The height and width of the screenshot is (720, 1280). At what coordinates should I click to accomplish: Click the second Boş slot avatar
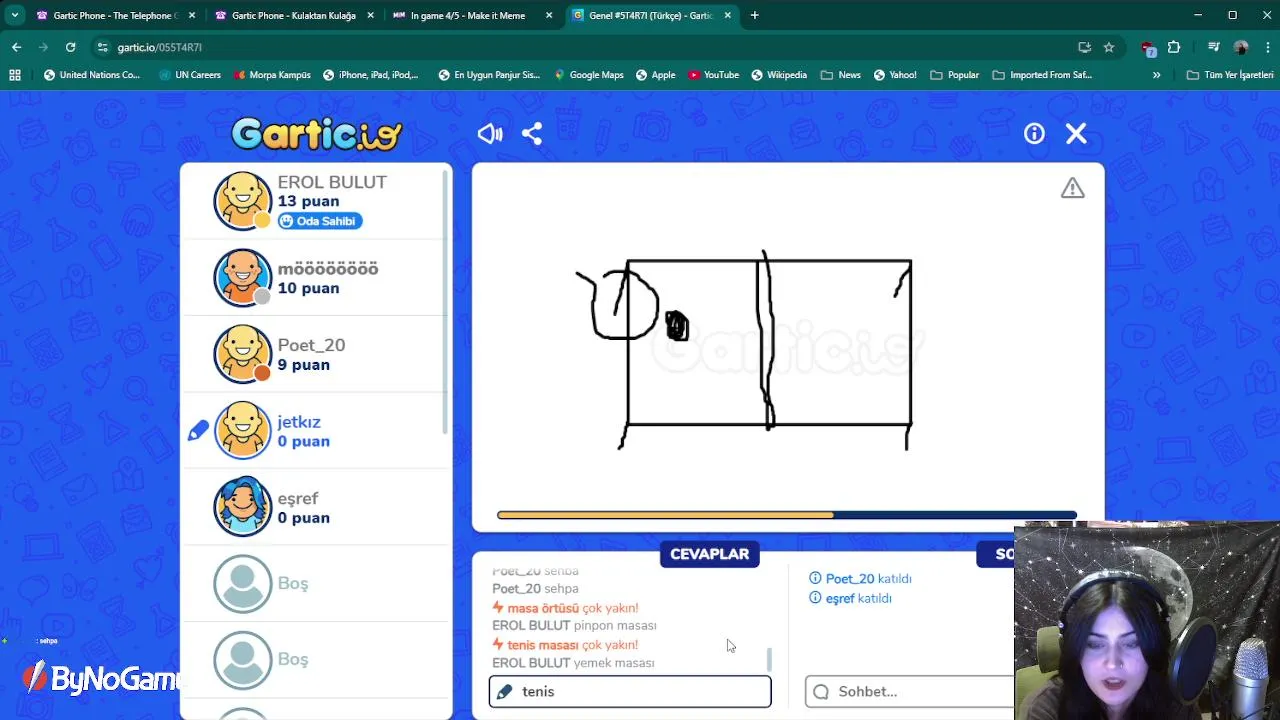[243, 660]
